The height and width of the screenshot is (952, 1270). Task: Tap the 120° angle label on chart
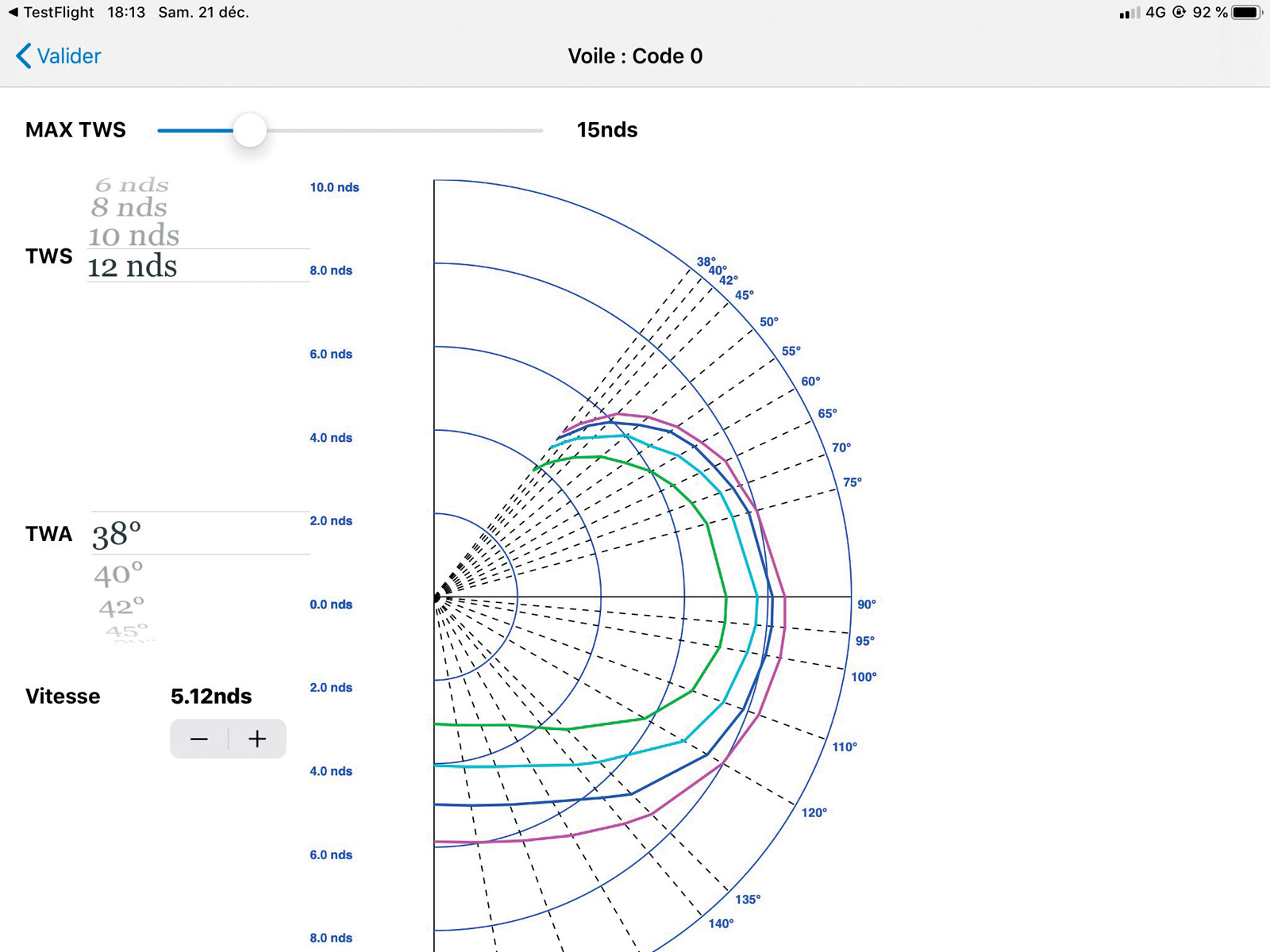pyautogui.click(x=814, y=812)
